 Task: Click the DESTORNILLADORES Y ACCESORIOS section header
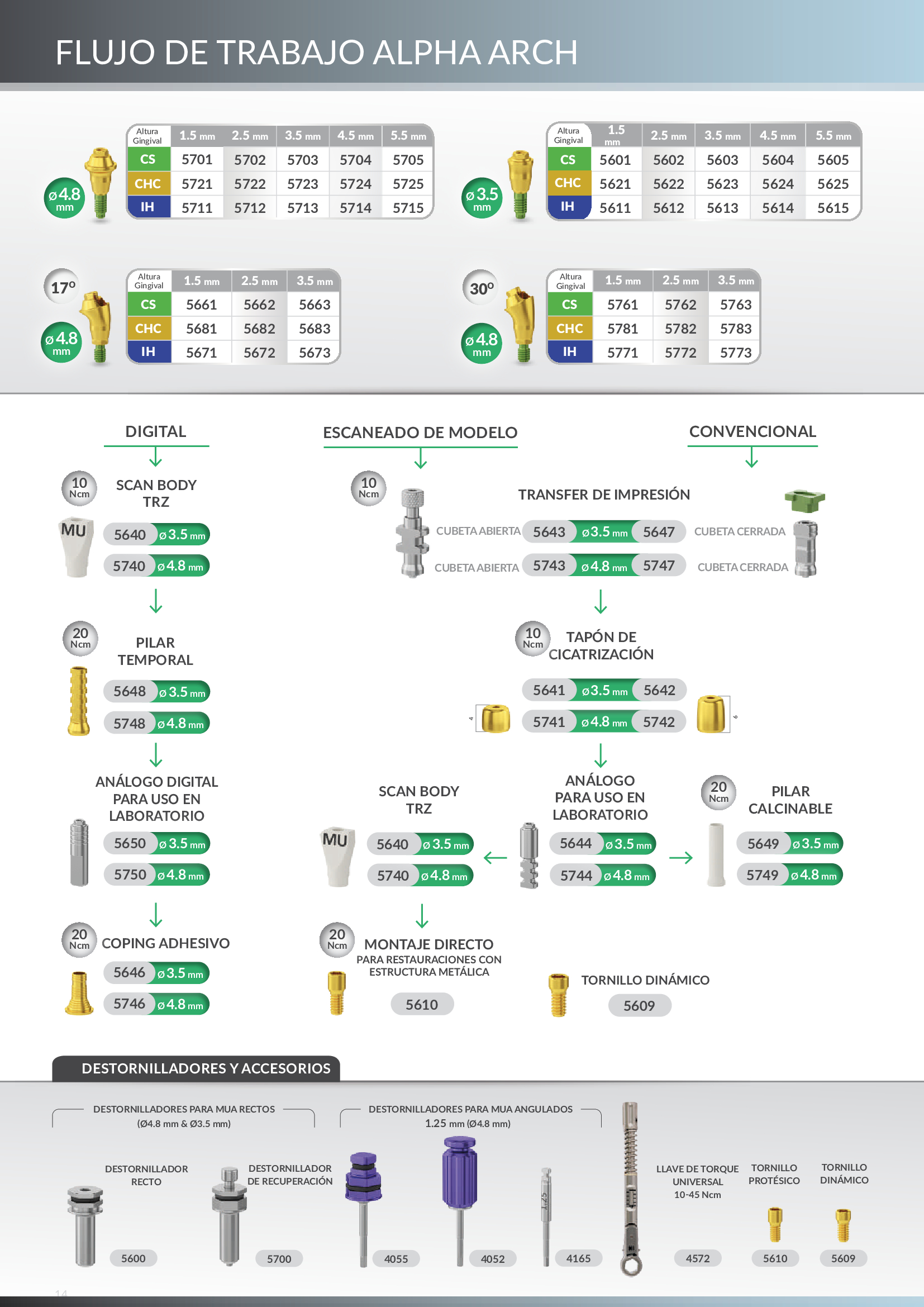pos(206,1068)
